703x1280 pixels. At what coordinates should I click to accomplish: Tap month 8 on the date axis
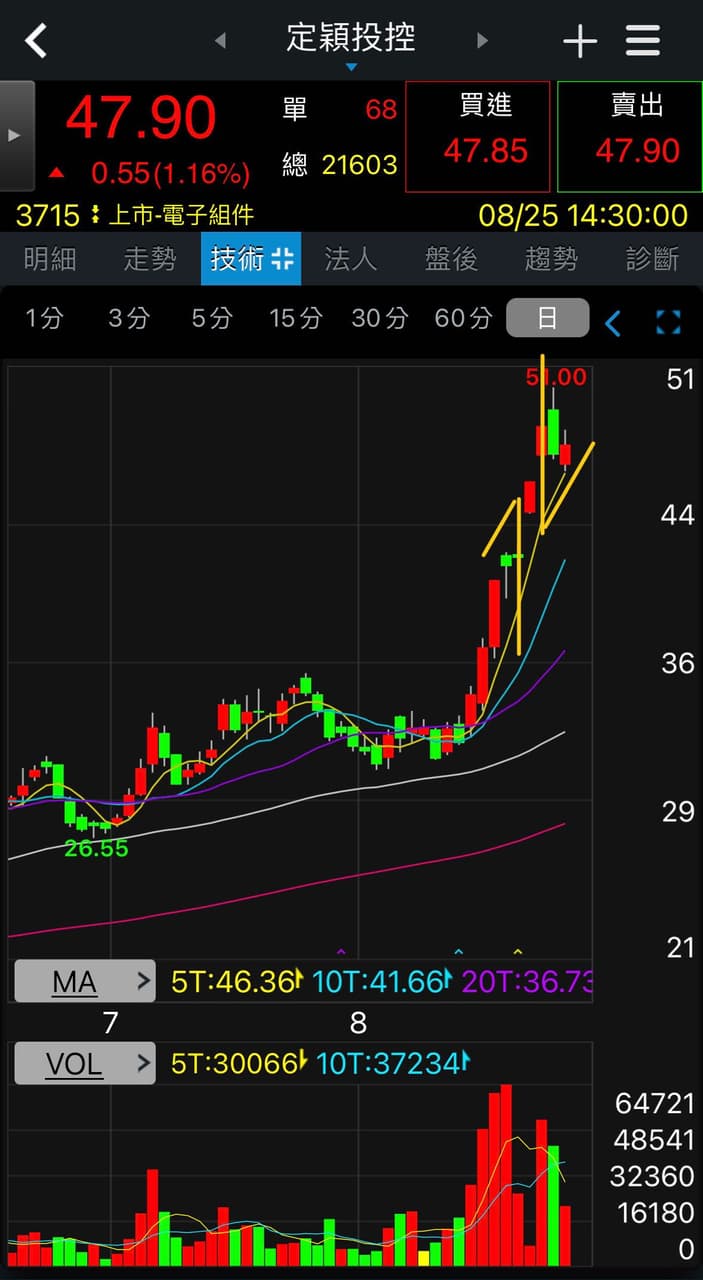pos(358,1023)
